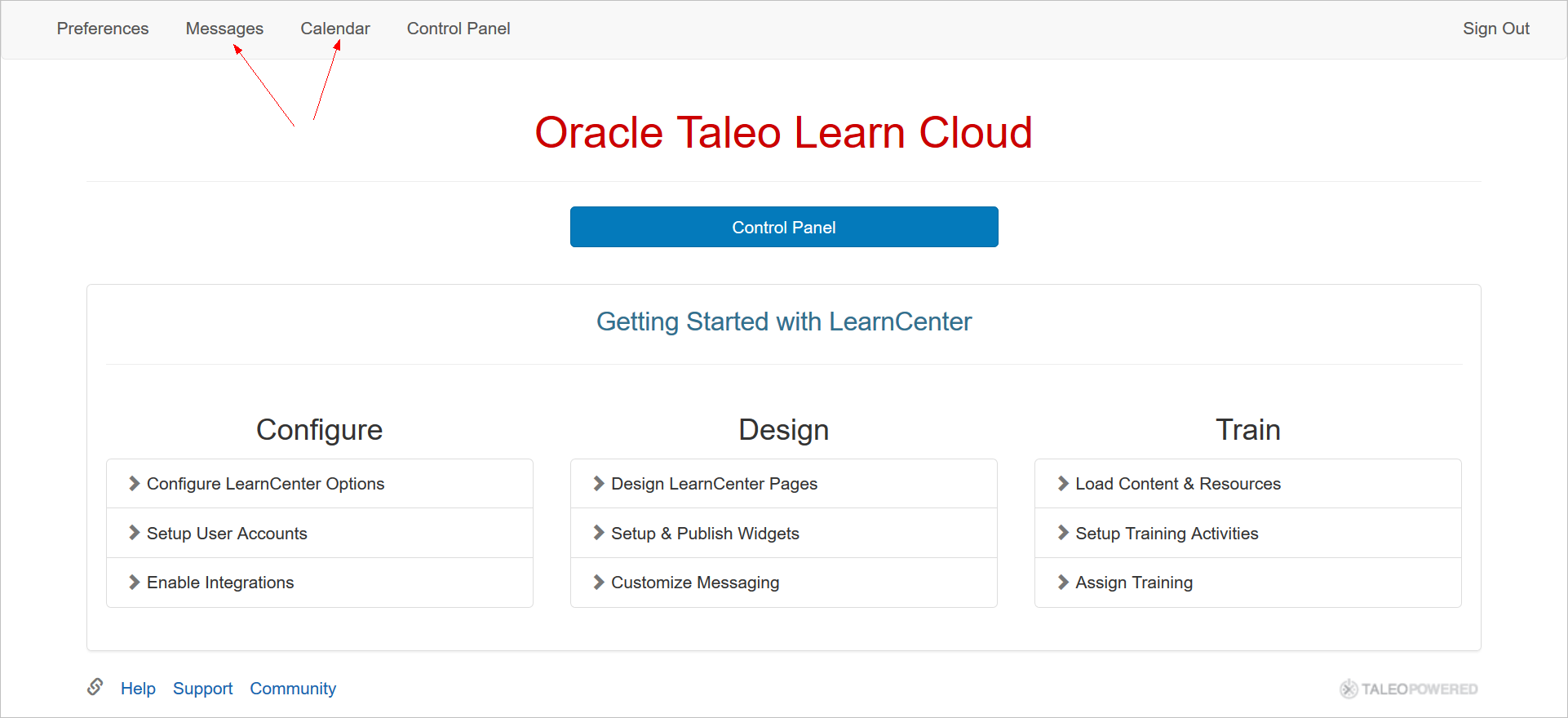1568x718 pixels.
Task: Click the link chain icon beside Help
Action: click(x=95, y=687)
